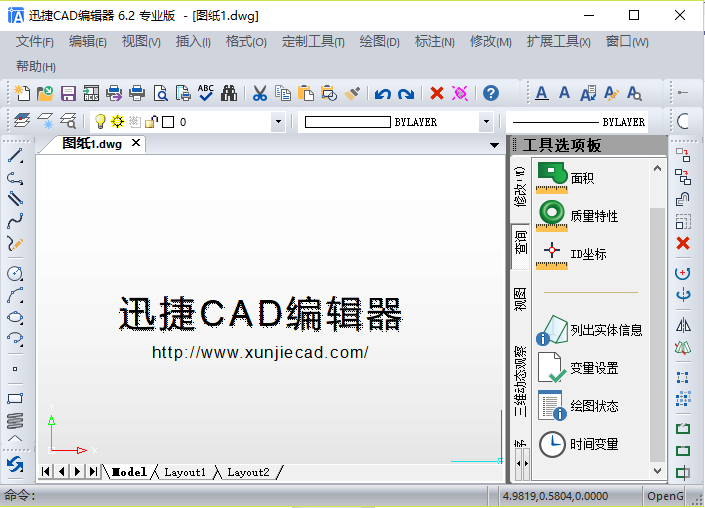Undo the last action
The image size is (705, 508).
383,94
